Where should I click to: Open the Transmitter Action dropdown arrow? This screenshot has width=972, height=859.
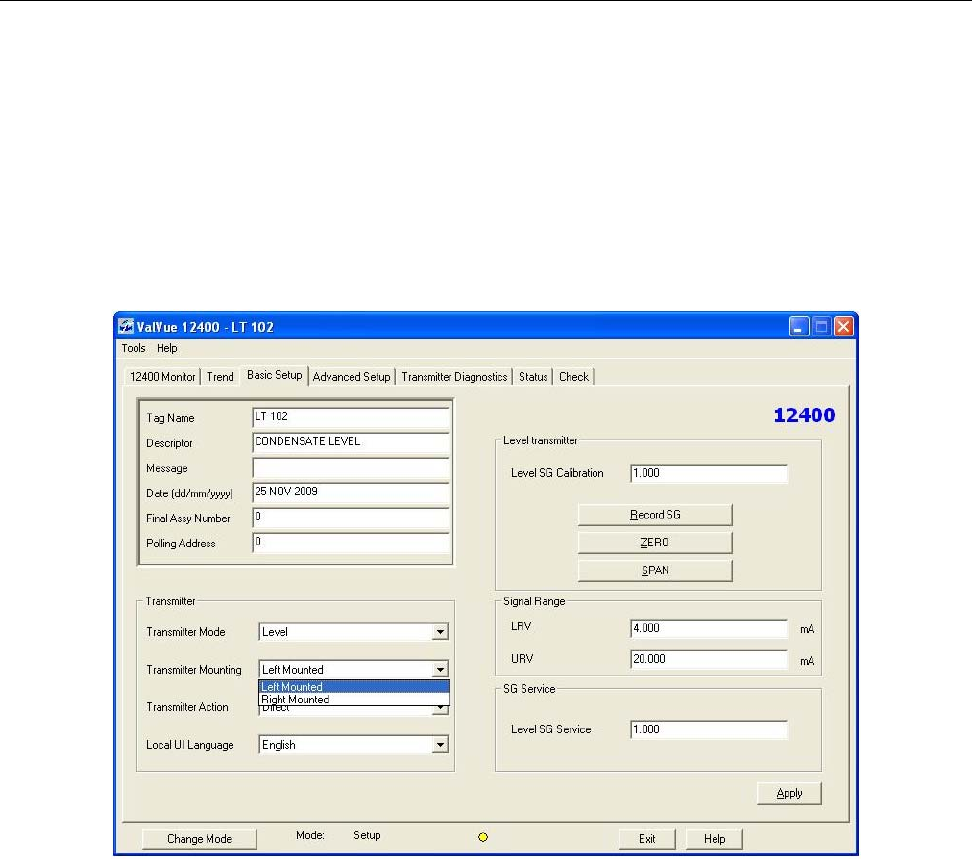coord(440,708)
